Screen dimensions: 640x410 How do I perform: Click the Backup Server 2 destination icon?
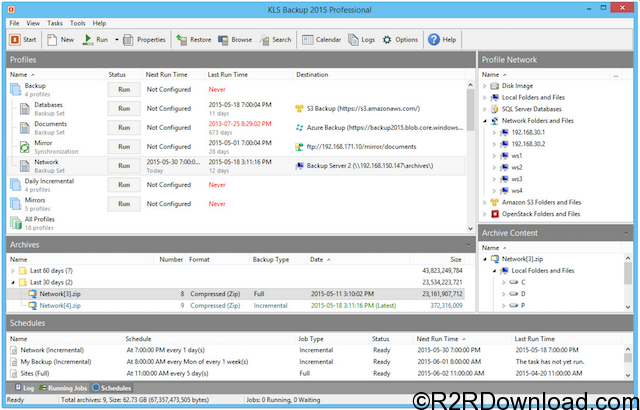299,166
